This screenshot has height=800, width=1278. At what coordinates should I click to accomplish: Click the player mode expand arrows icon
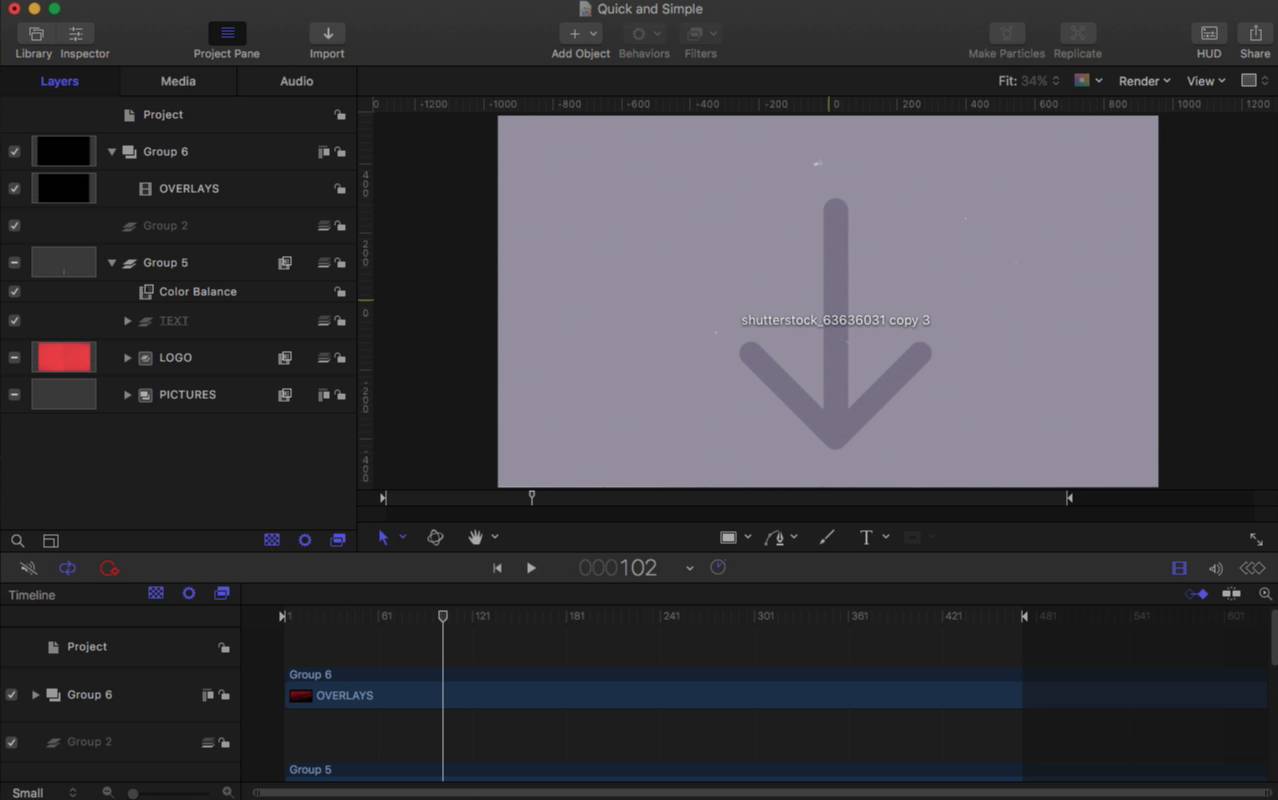click(x=1256, y=539)
